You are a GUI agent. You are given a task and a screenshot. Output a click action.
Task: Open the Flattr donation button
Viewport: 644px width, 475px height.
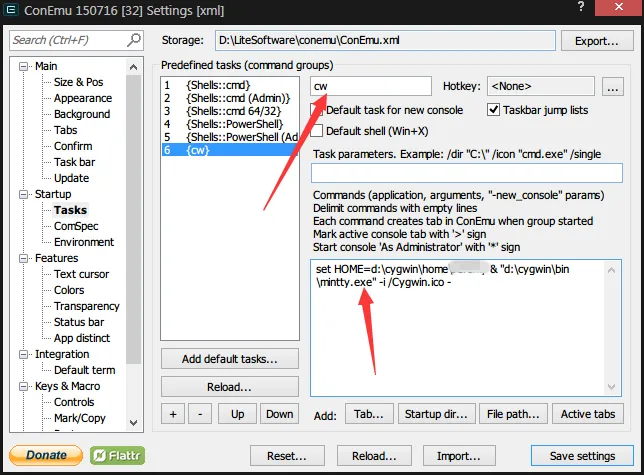click(x=117, y=455)
